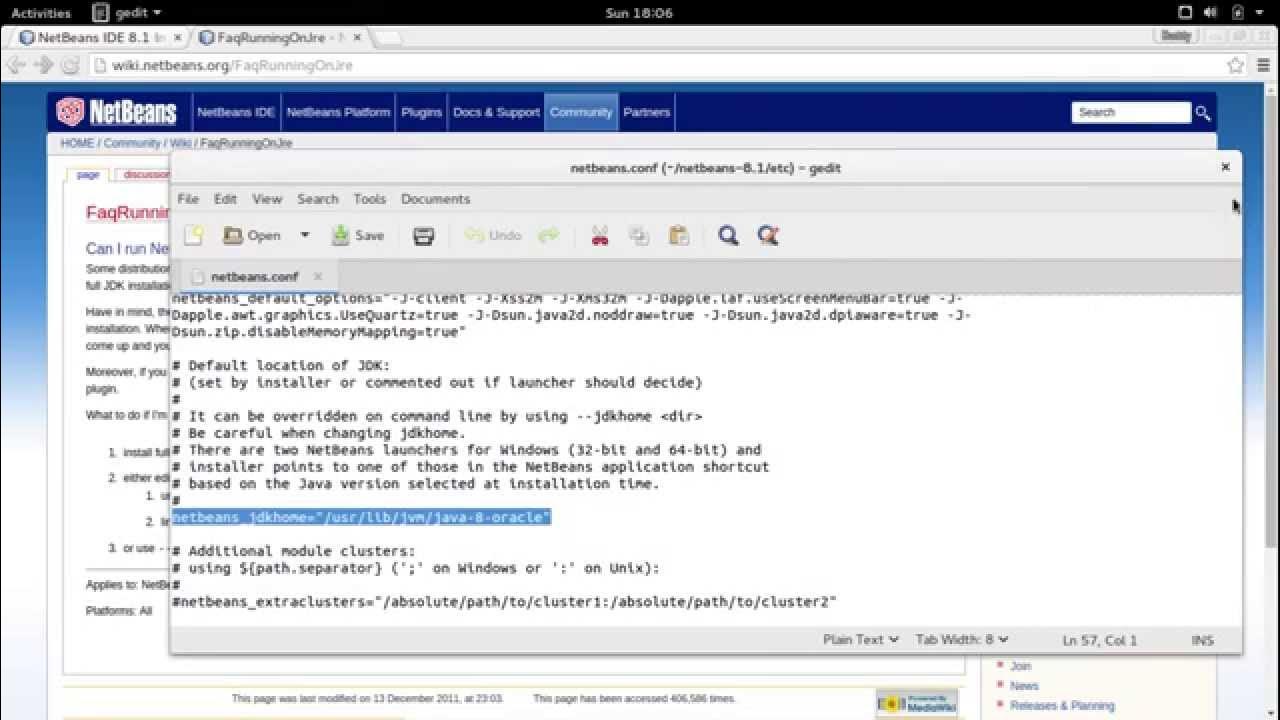This screenshot has height=720, width=1280.
Task: Go to Plugins on the NetBeans site
Action: click(x=421, y=112)
